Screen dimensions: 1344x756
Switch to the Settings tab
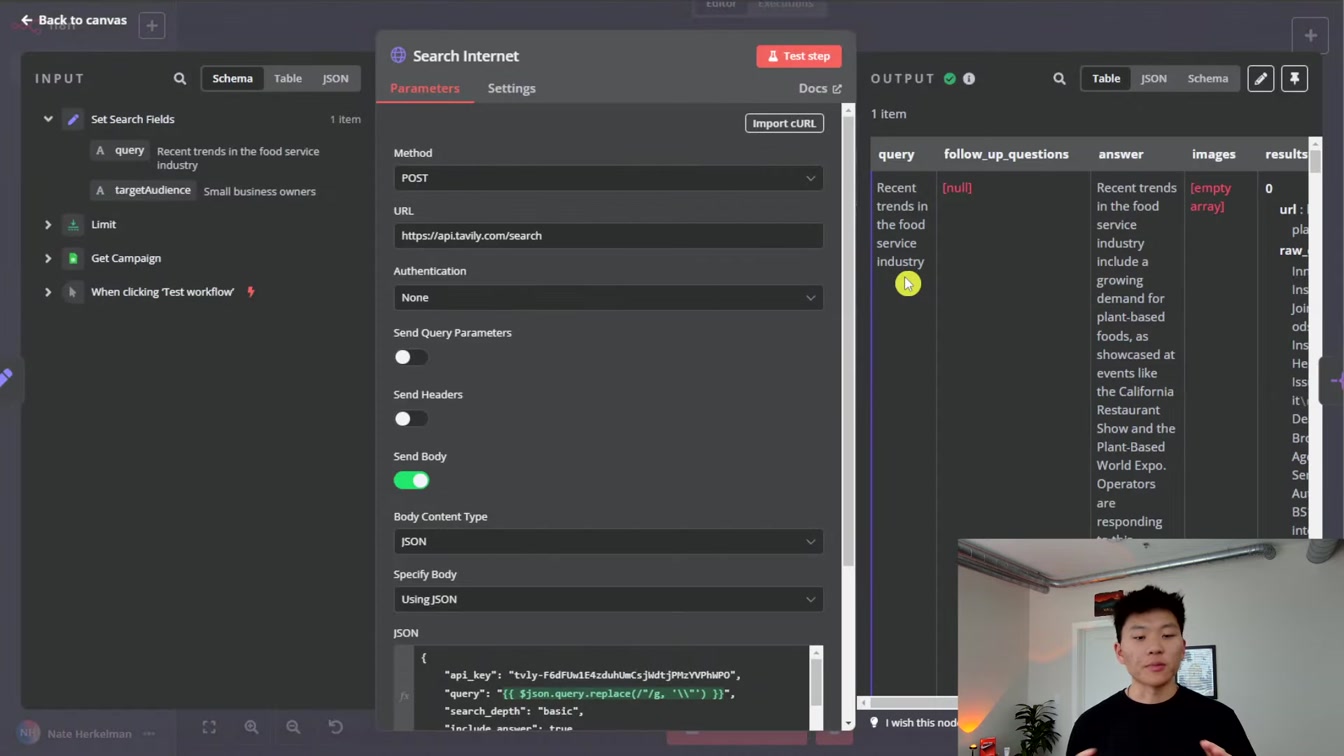(511, 88)
